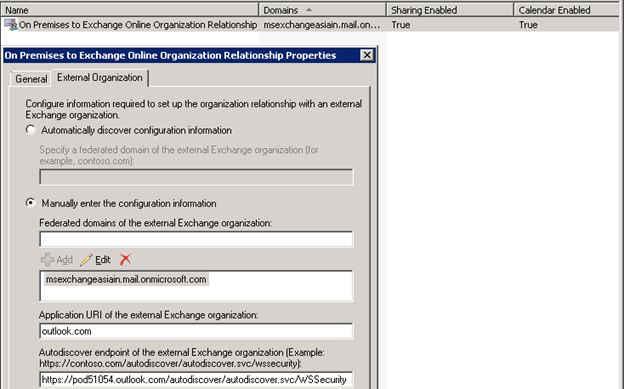Switch to the General tab
The height and width of the screenshot is (389, 624).
tap(31, 79)
